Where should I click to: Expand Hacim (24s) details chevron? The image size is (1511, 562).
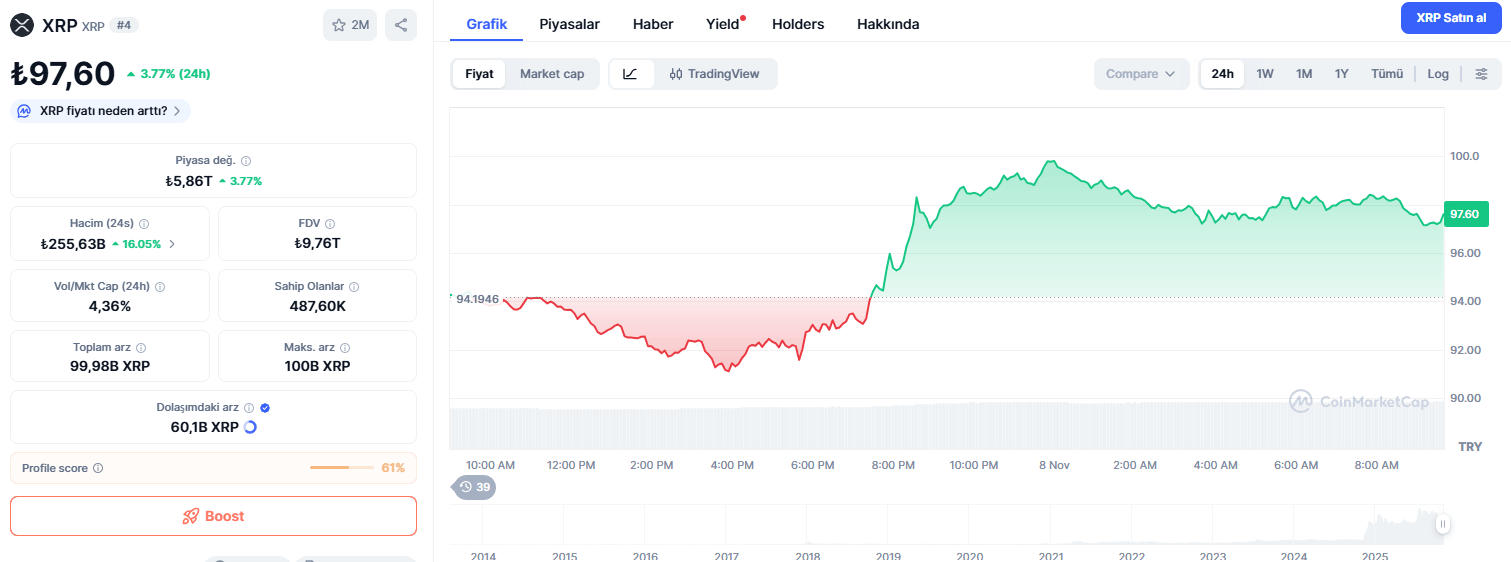click(172, 244)
